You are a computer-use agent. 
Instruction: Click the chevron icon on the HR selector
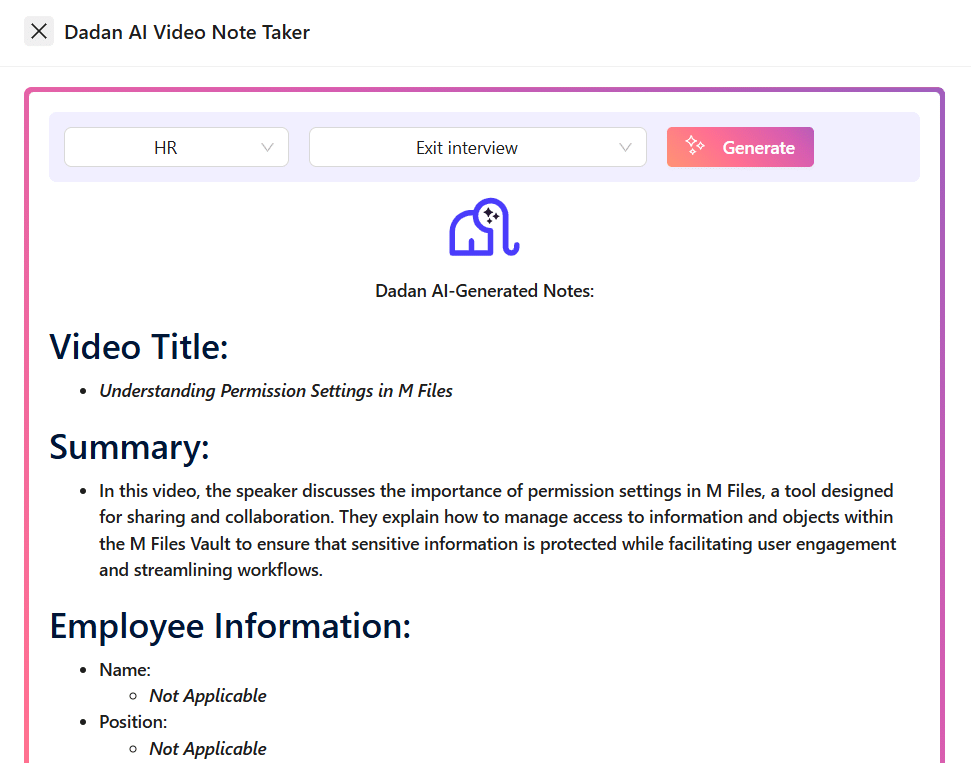(x=267, y=147)
